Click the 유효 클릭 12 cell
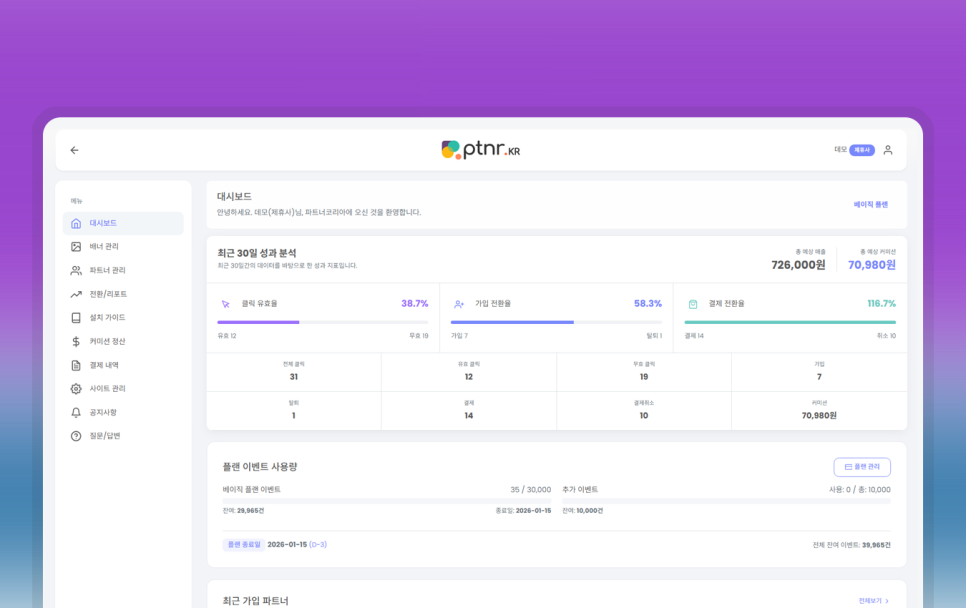966x608 pixels. pyautogui.click(x=469, y=371)
